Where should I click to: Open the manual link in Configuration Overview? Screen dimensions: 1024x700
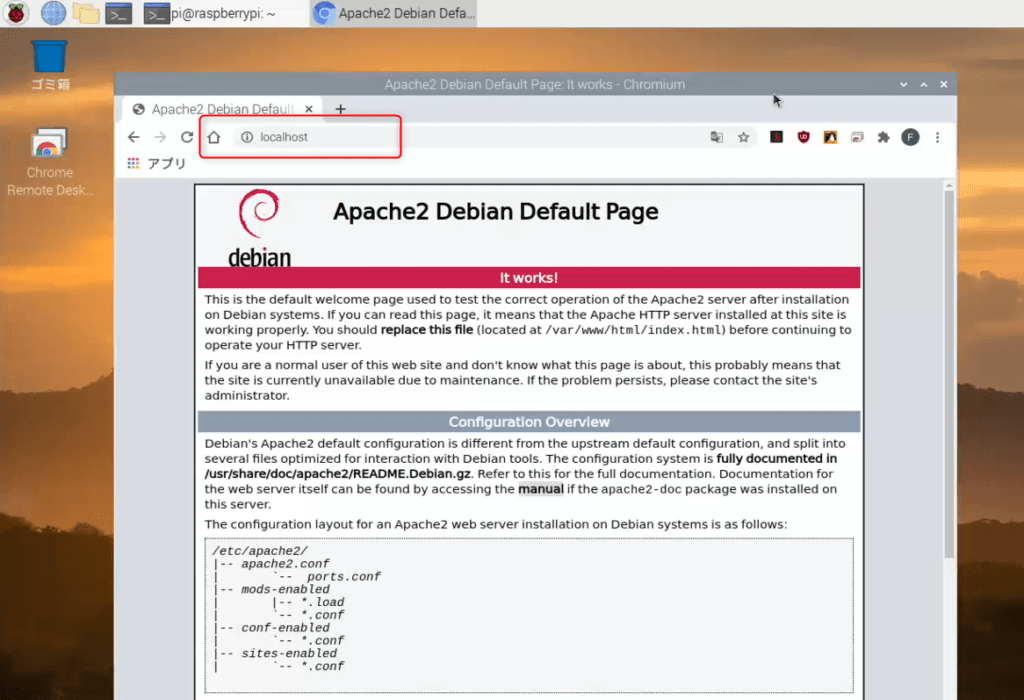[x=541, y=489]
